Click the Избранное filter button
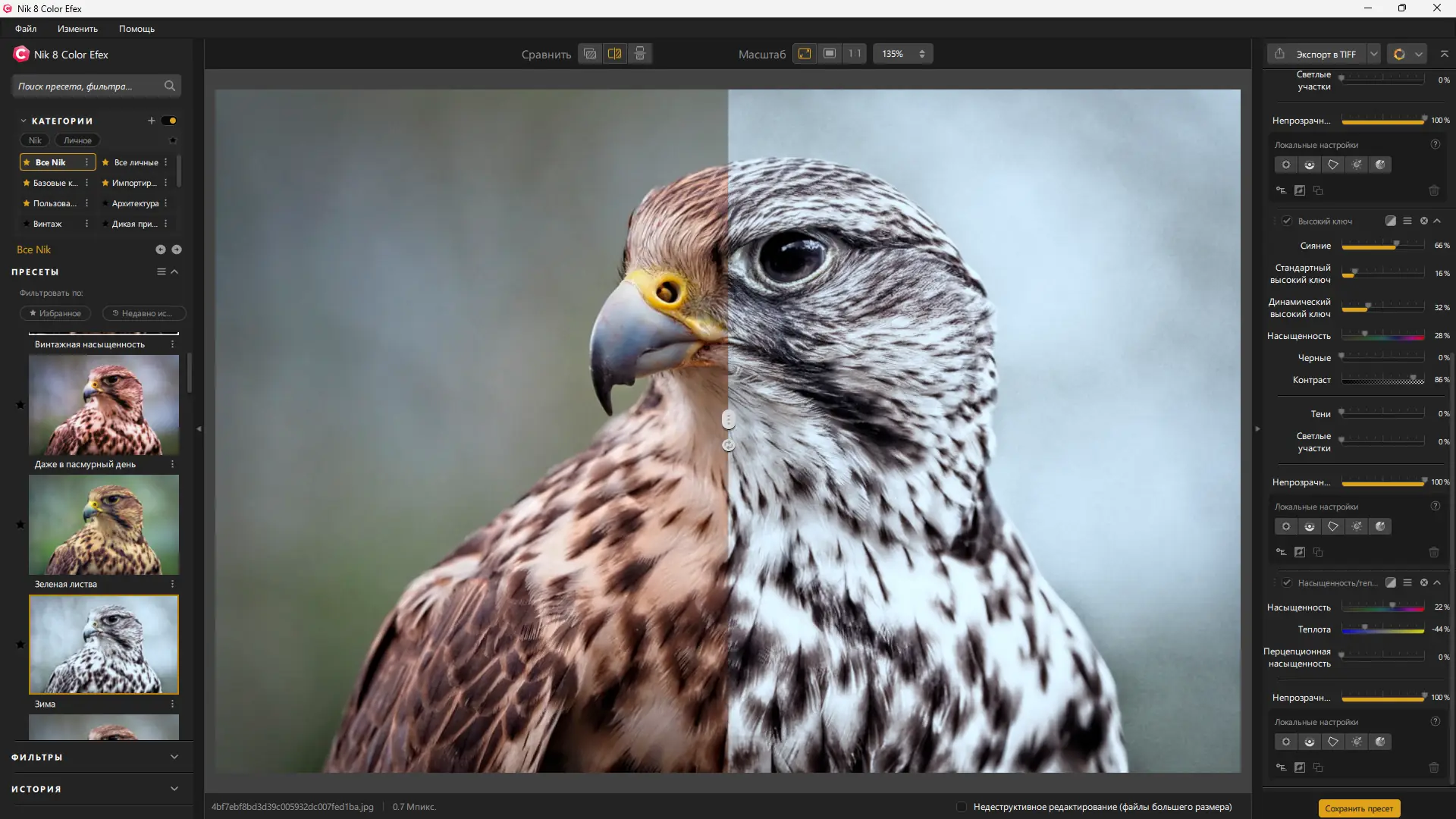 55,313
